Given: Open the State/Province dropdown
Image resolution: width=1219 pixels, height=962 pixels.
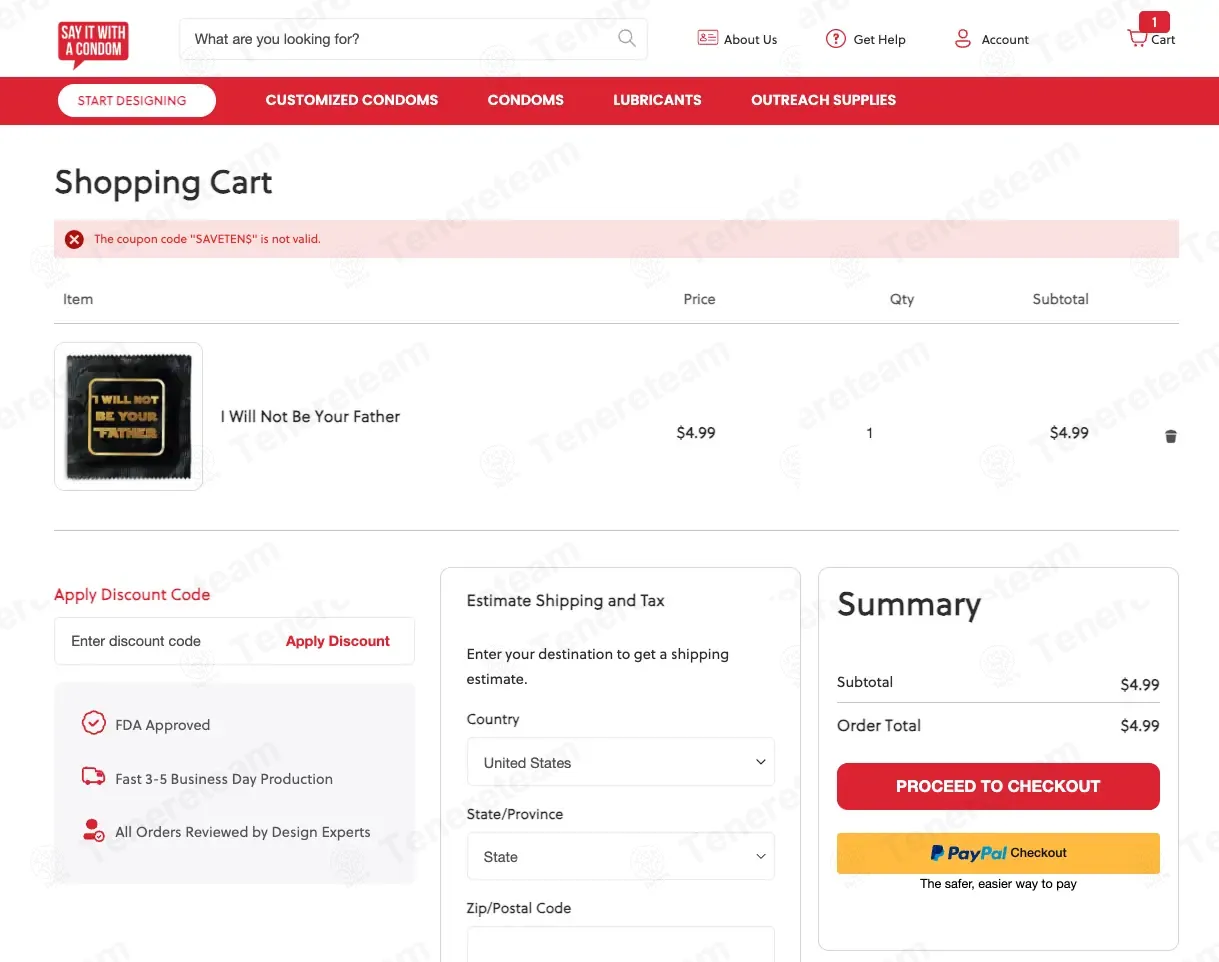Looking at the screenshot, I should point(620,856).
